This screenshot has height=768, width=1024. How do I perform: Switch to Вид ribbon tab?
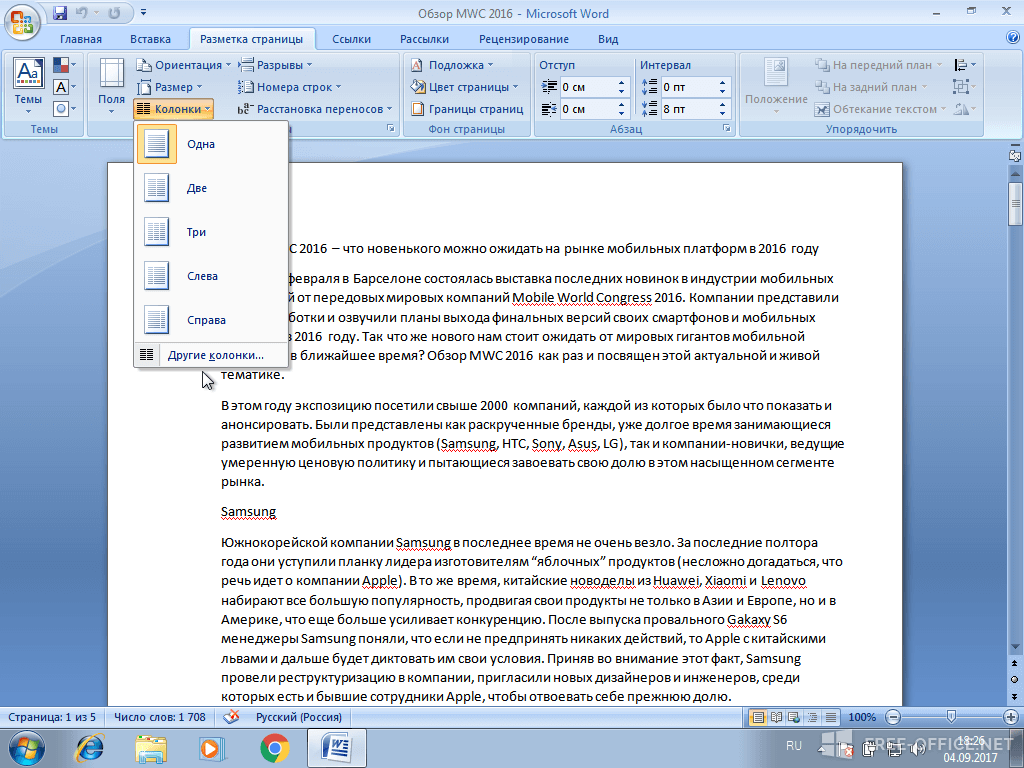pos(608,39)
